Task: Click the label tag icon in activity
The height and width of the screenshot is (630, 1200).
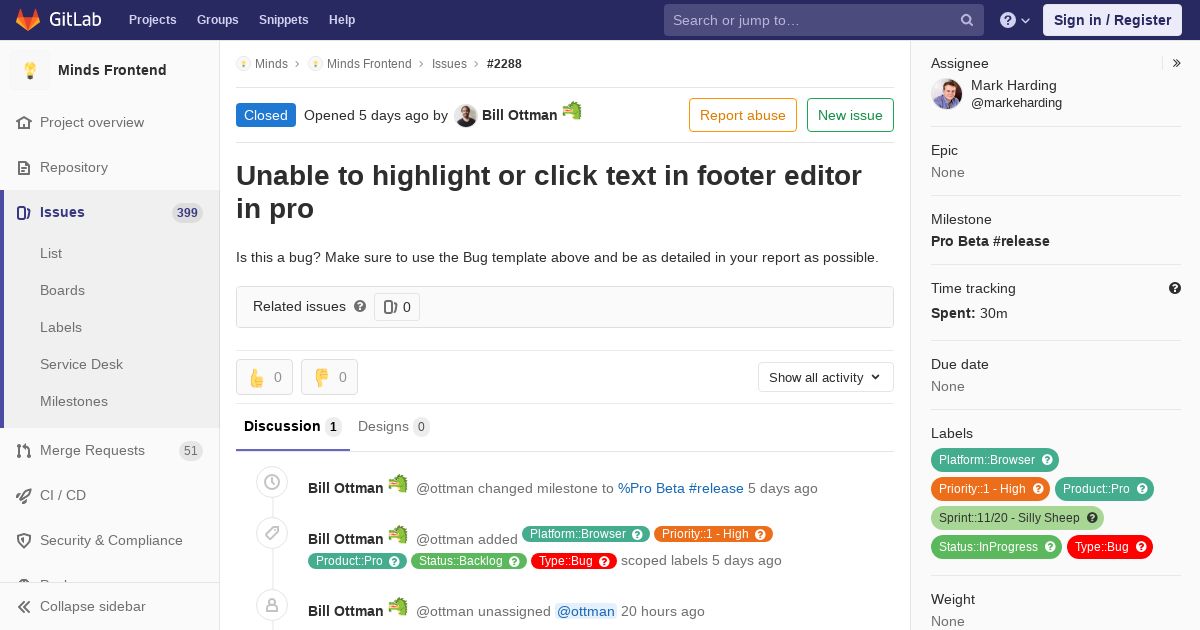Action: pos(271,533)
